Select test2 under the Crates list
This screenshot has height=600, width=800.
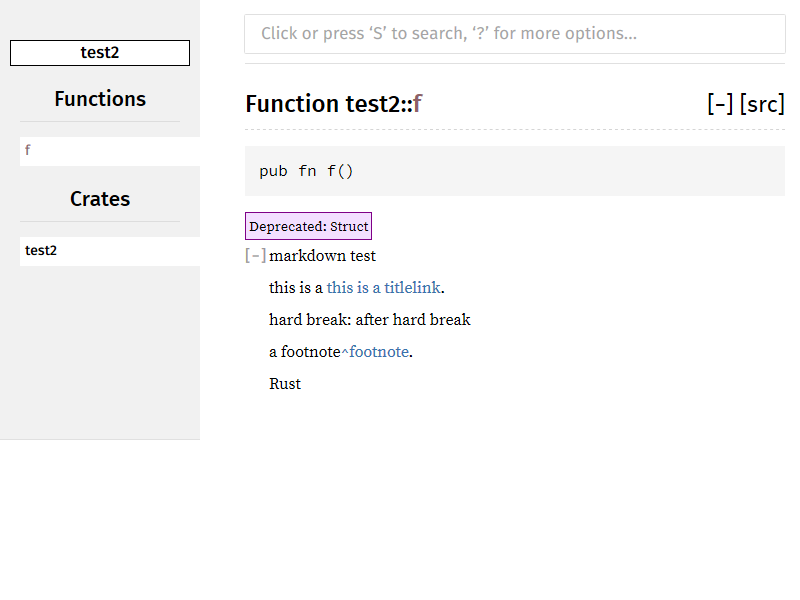point(41,251)
